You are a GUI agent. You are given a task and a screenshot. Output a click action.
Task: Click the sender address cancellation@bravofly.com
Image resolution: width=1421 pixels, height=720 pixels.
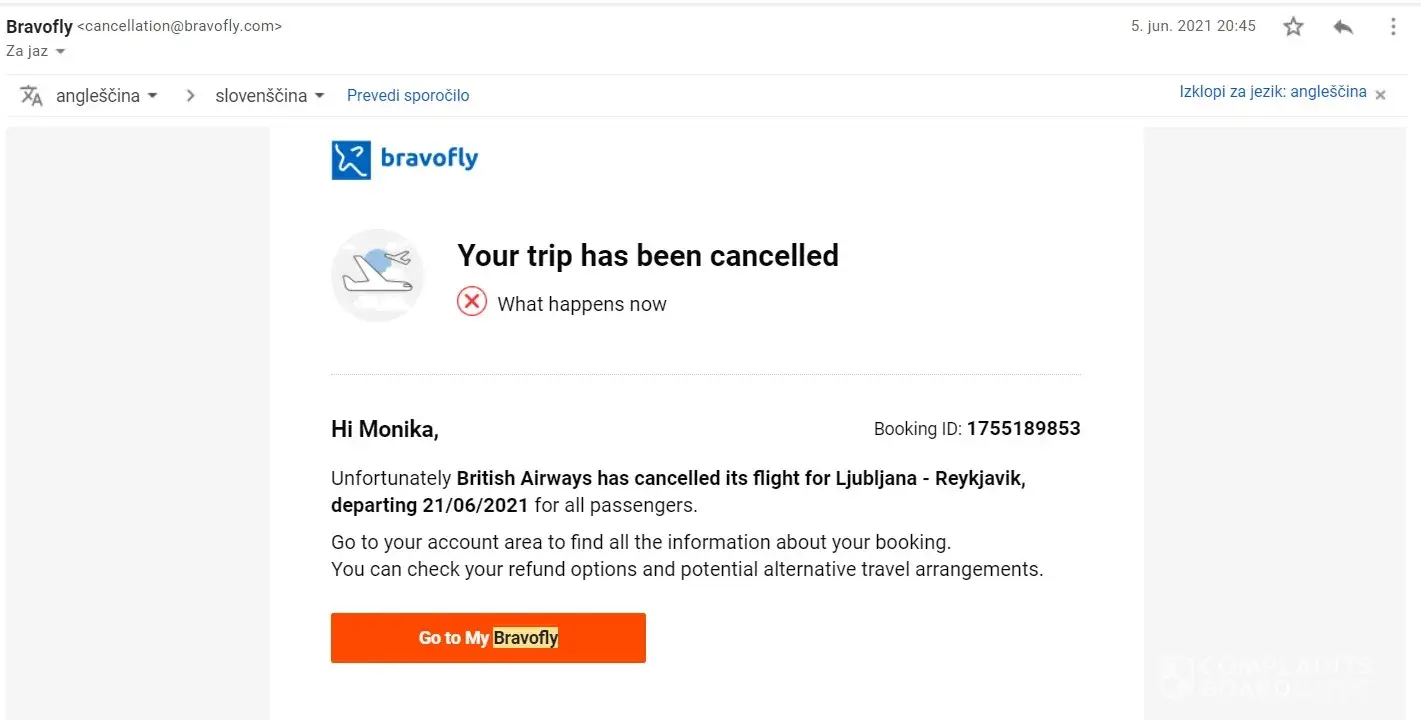180,27
